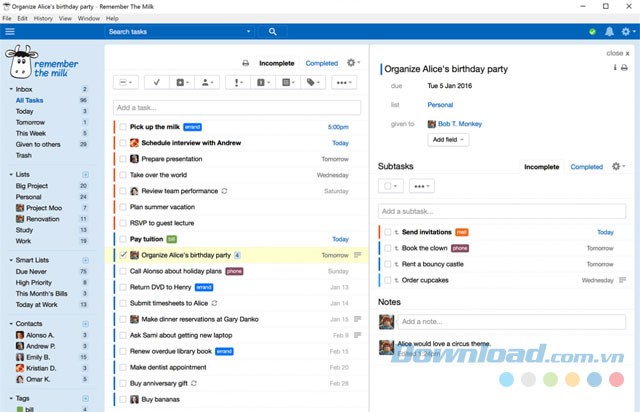
Task: Click the complete checkmark toolbar button
Action: pyautogui.click(x=157, y=82)
